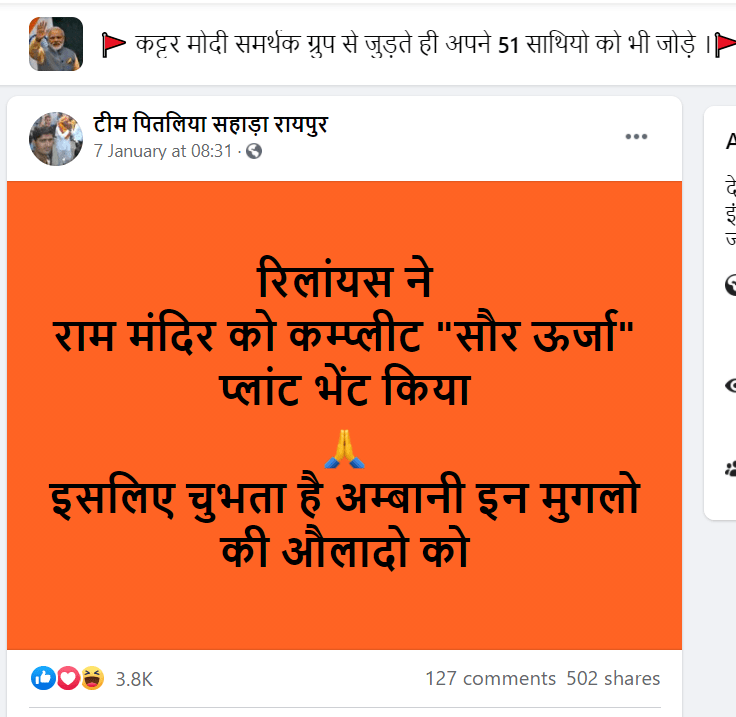Open the टीम पितलिया सहाड़ा रायपुर profile

pyautogui.click(x=210, y=124)
